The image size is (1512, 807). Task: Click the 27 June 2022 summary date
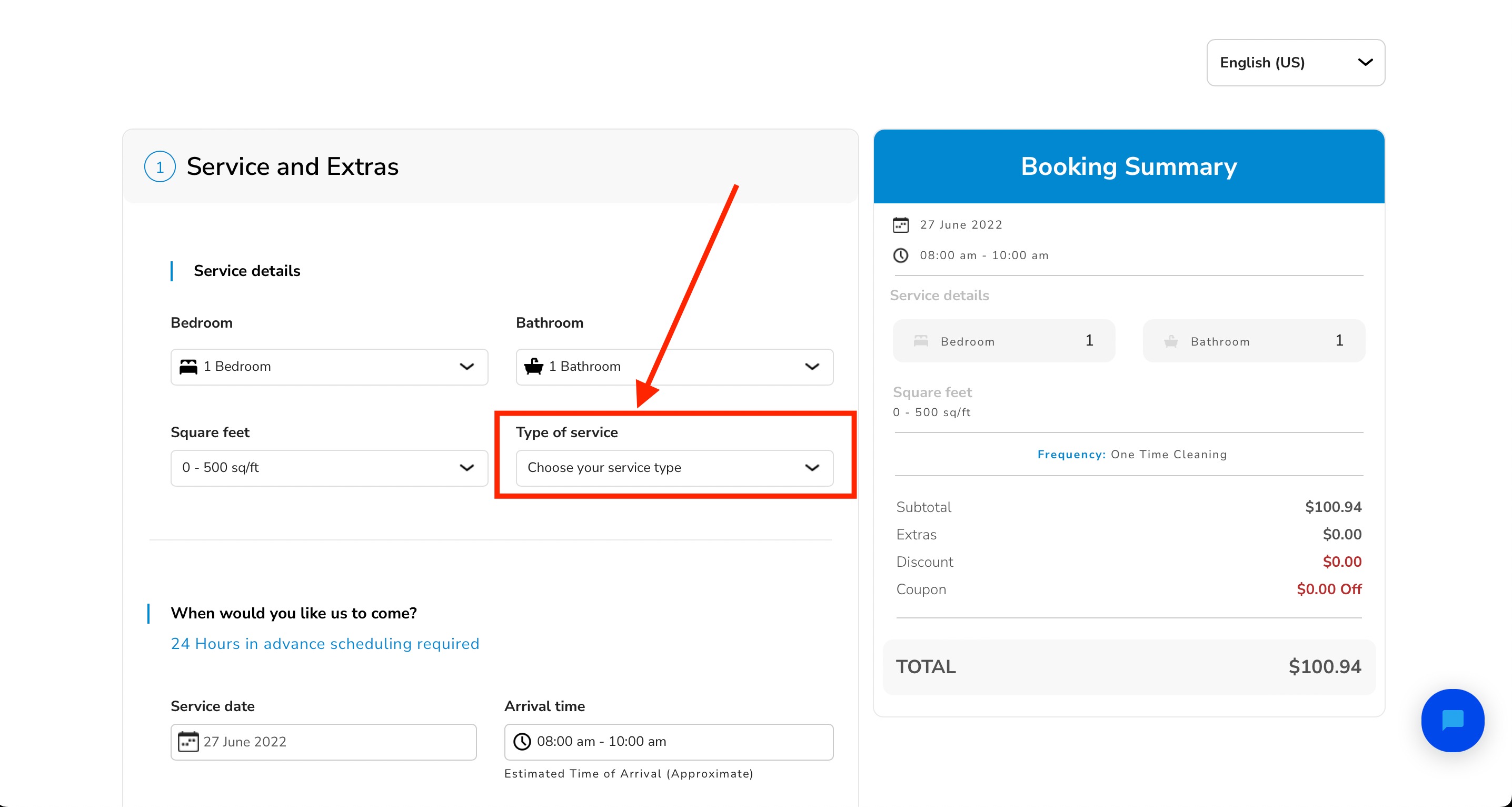pyautogui.click(x=961, y=225)
